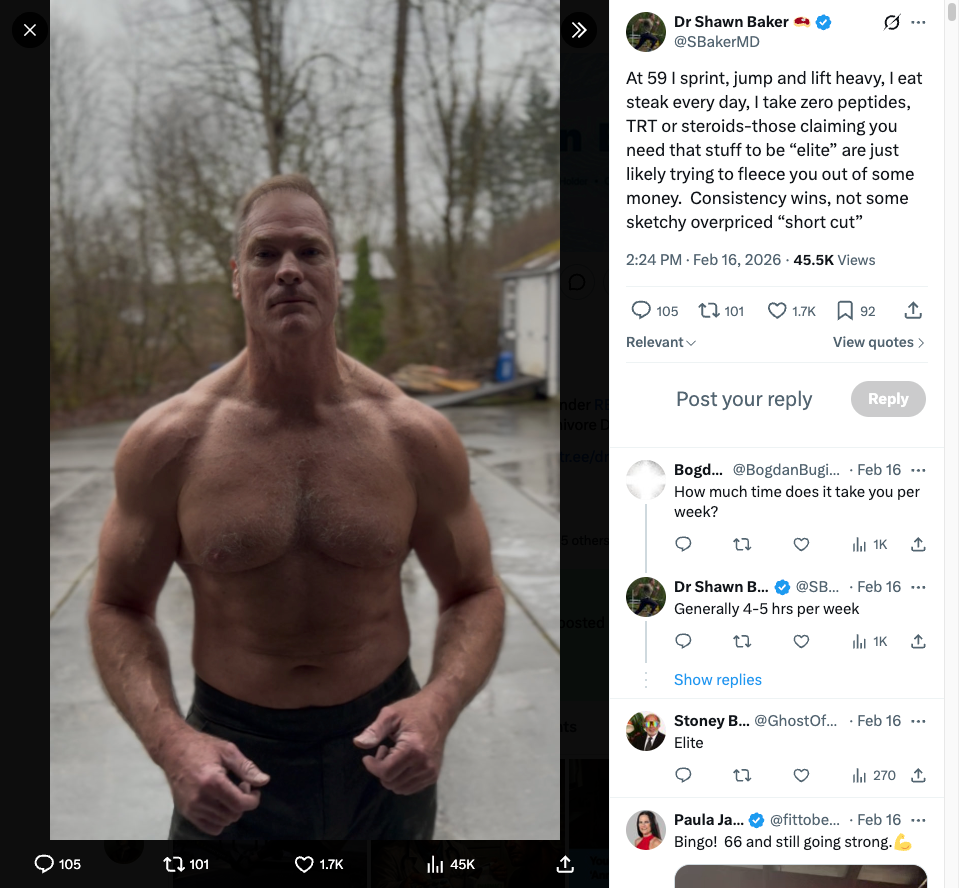The height and width of the screenshot is (888, 959).
Task: Focus the Post your reply field
Action: pos(744,399)
